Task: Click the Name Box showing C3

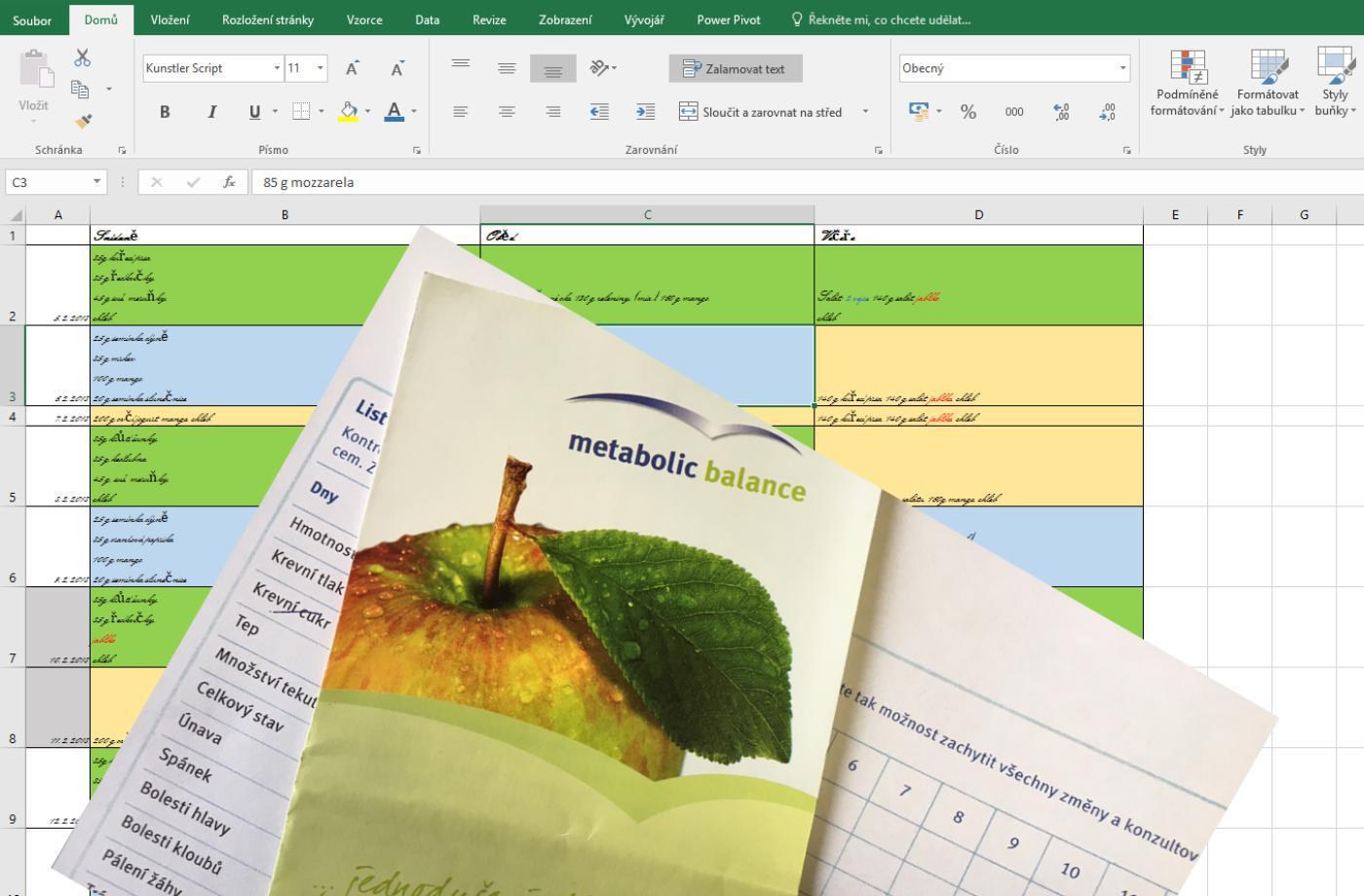Action: coord(49,182)
